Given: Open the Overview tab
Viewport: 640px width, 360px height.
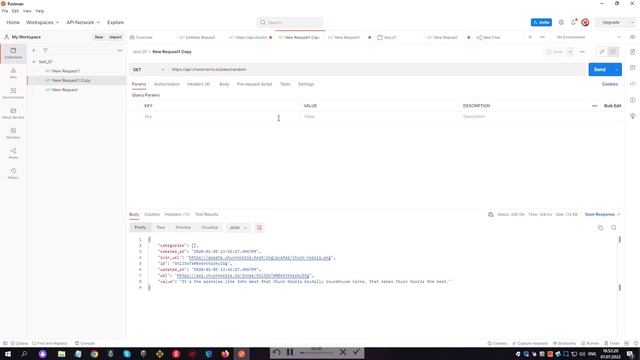Looking at the screenshot, I should click(141, 37).
